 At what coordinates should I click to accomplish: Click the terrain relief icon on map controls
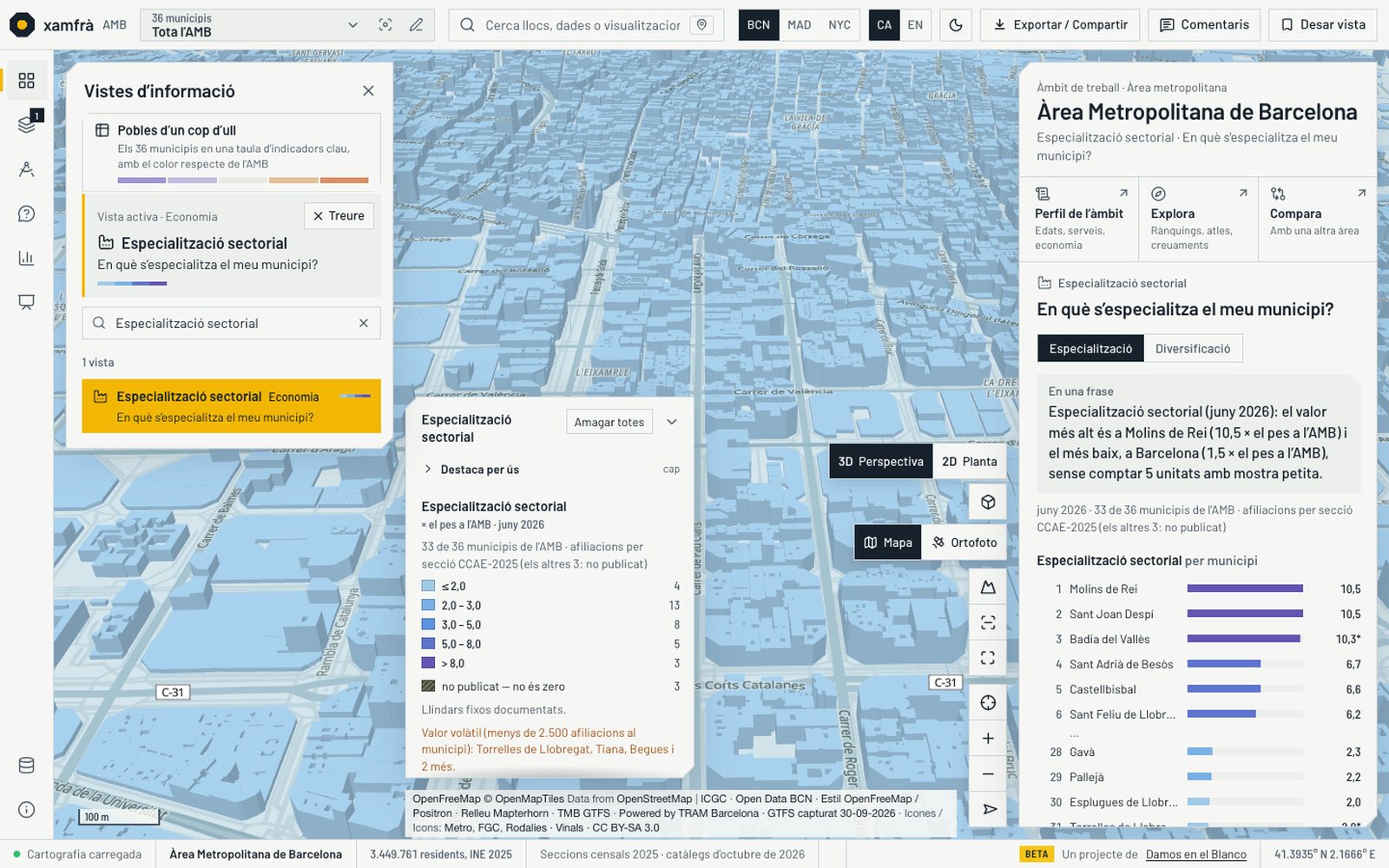(x=988, y=588)
